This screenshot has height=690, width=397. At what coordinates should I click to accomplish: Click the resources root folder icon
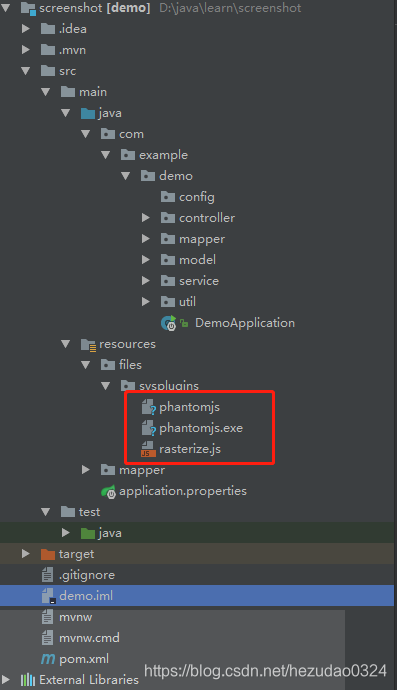[x=88, y=345]
